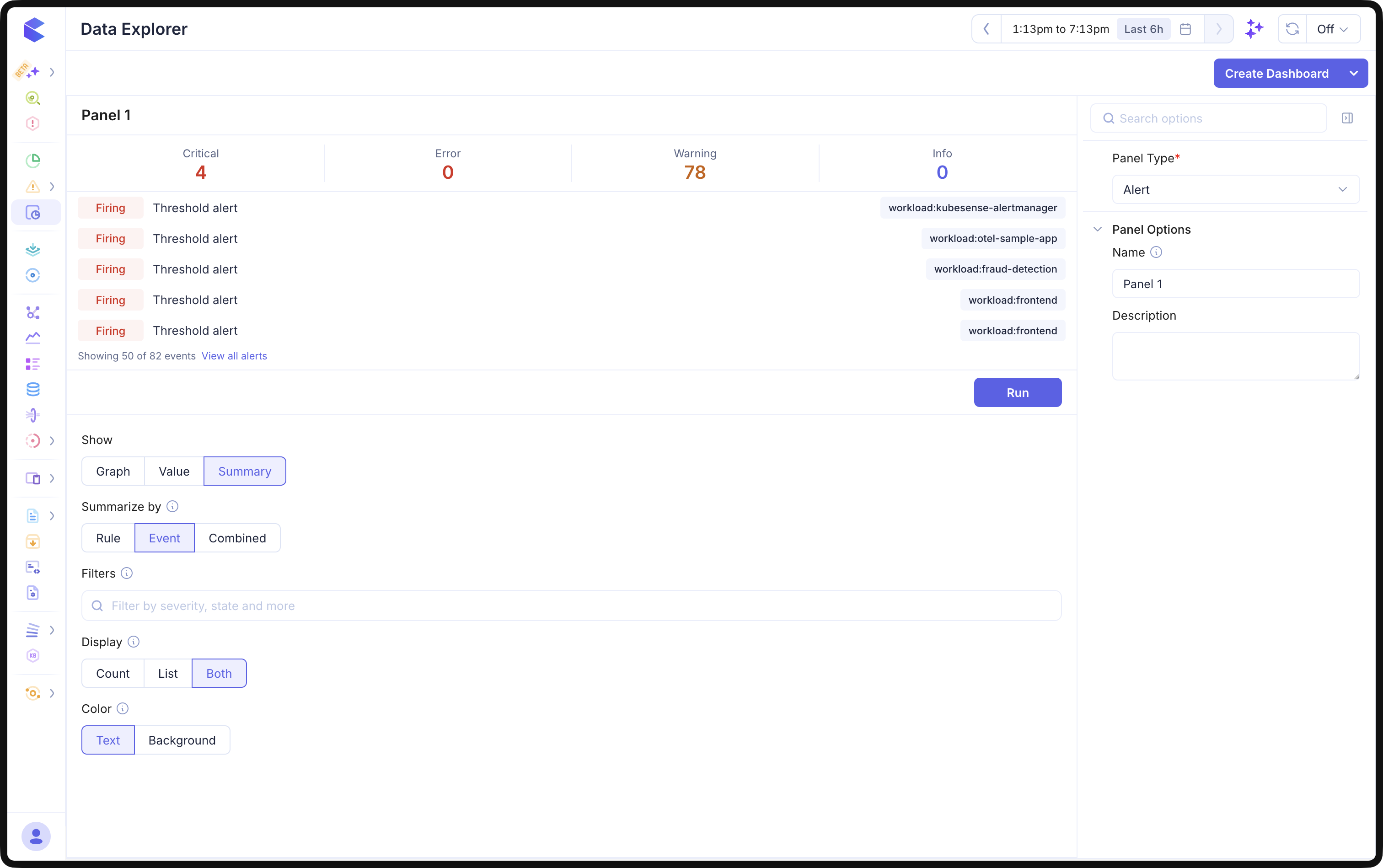Expand the beta AI sidebar chevron
1383x868 pixels.
pyautogui.click(x=52, y=72)
